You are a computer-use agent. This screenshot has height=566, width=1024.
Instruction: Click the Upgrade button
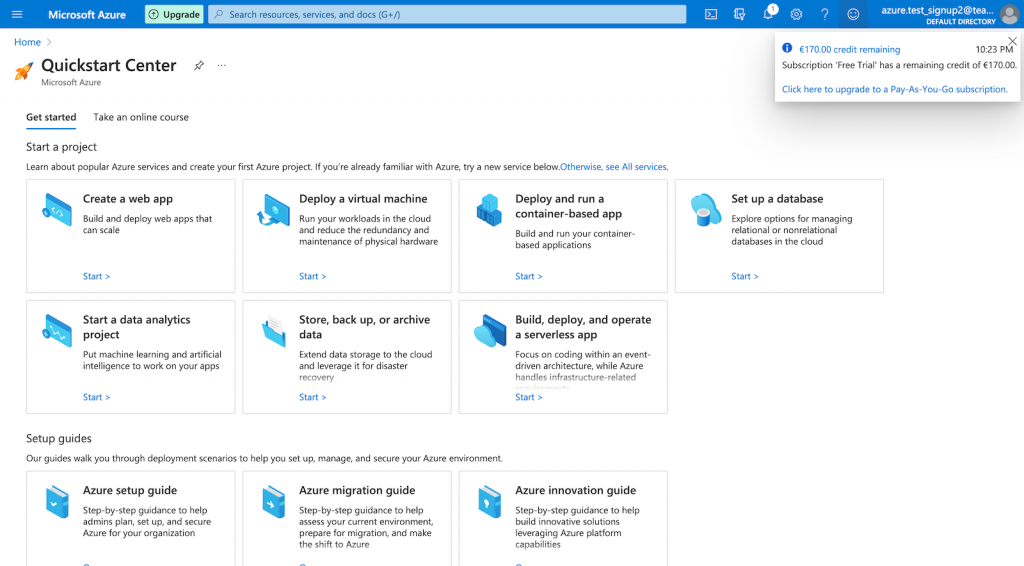(174, 14)
